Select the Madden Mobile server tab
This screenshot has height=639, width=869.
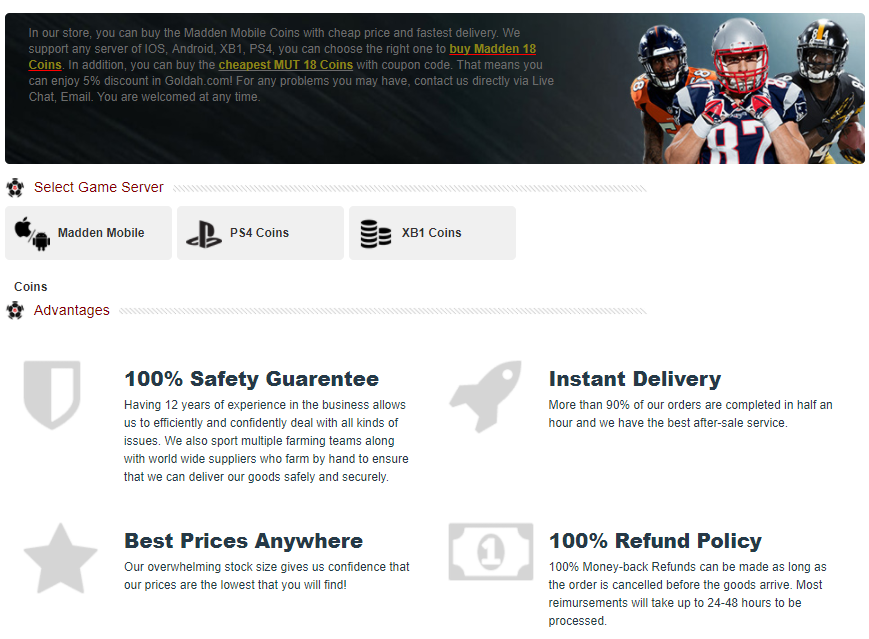pos(89,233)
